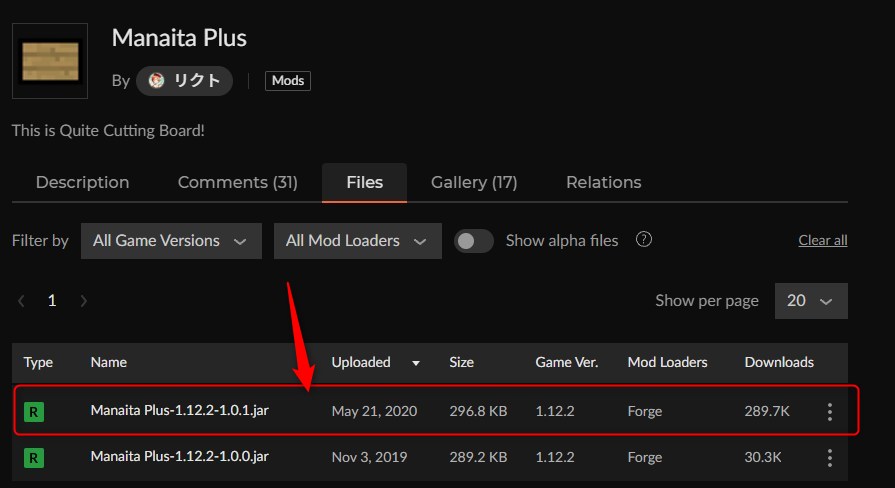Click the release badge for Manaita Plus-1.12.2-1.0.1.jar
The height and width of the screenshot is (488, 895).
(34, 412)
